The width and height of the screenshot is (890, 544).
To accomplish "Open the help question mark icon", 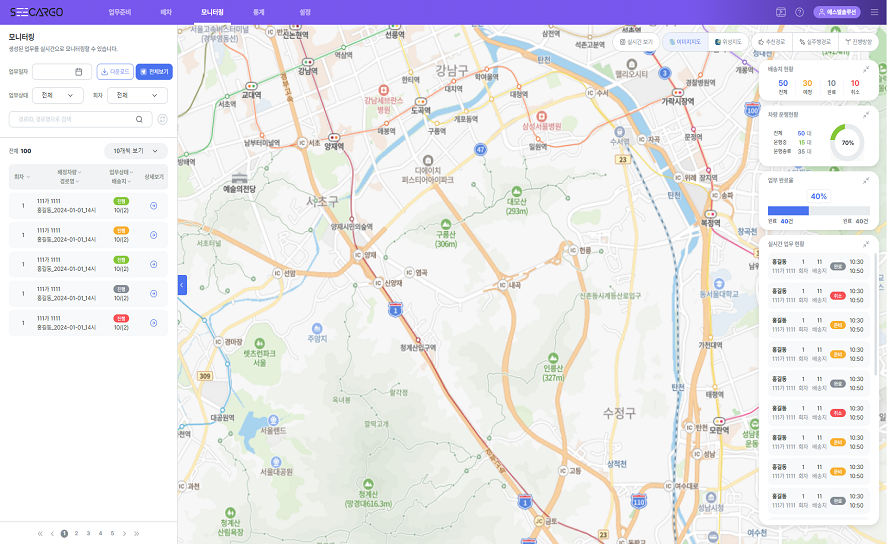I will tap(799, 12).
